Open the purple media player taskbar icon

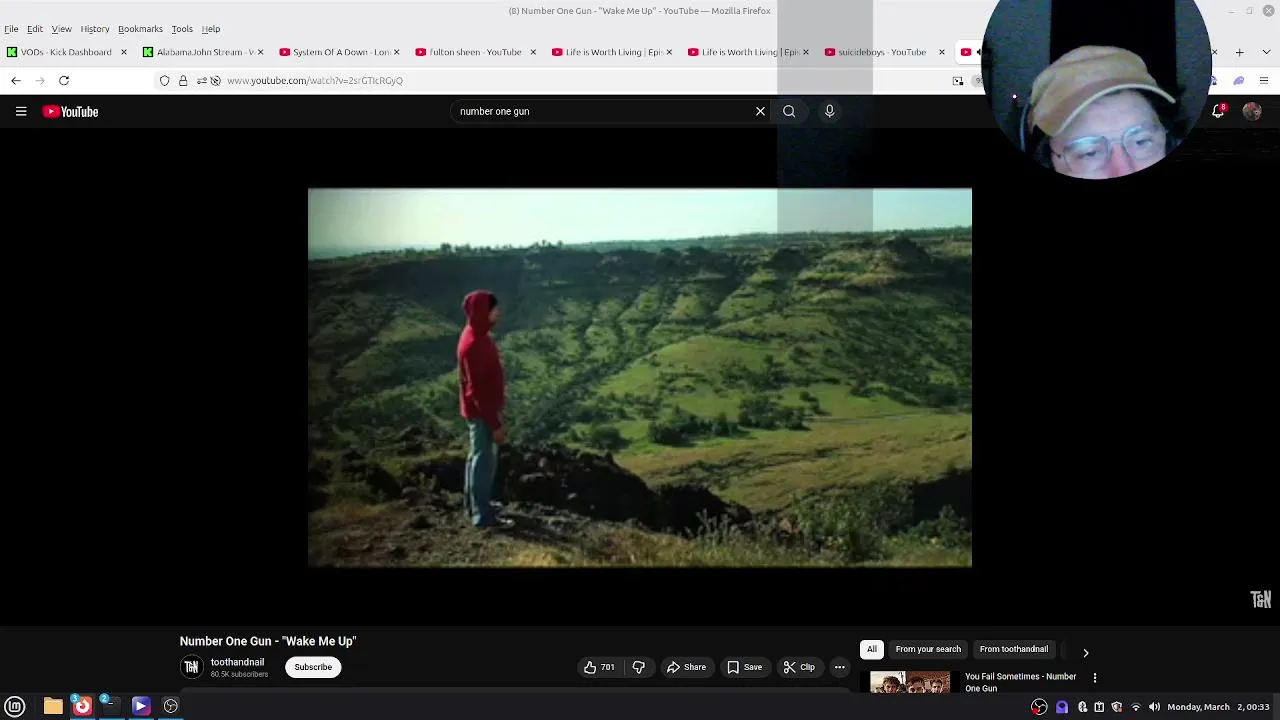[140, 706]
